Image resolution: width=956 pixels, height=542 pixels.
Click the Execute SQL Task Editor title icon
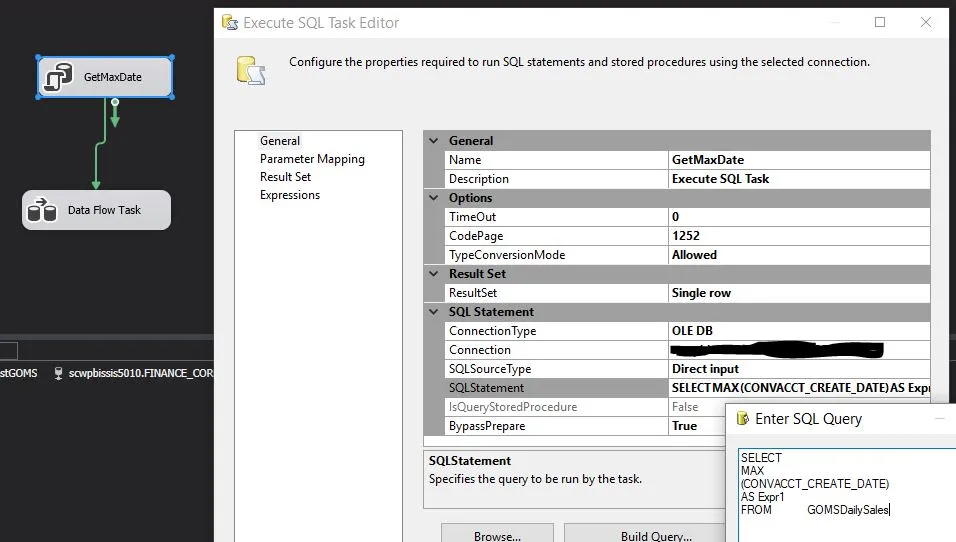230,23
